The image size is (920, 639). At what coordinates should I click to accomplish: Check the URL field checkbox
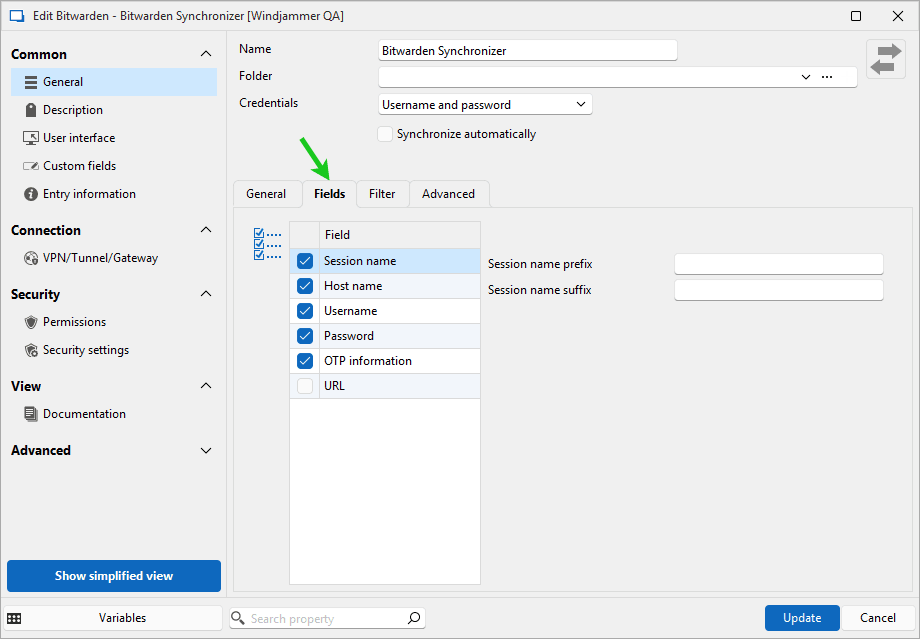(305, 386)
